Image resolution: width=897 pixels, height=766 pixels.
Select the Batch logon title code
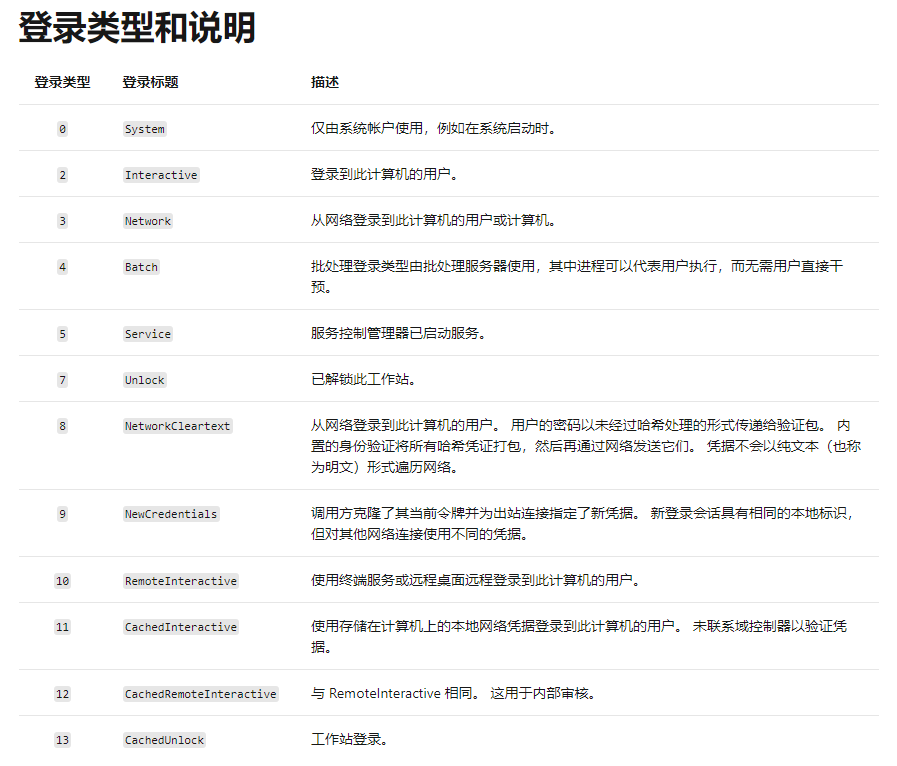click(x=141, y=267)
